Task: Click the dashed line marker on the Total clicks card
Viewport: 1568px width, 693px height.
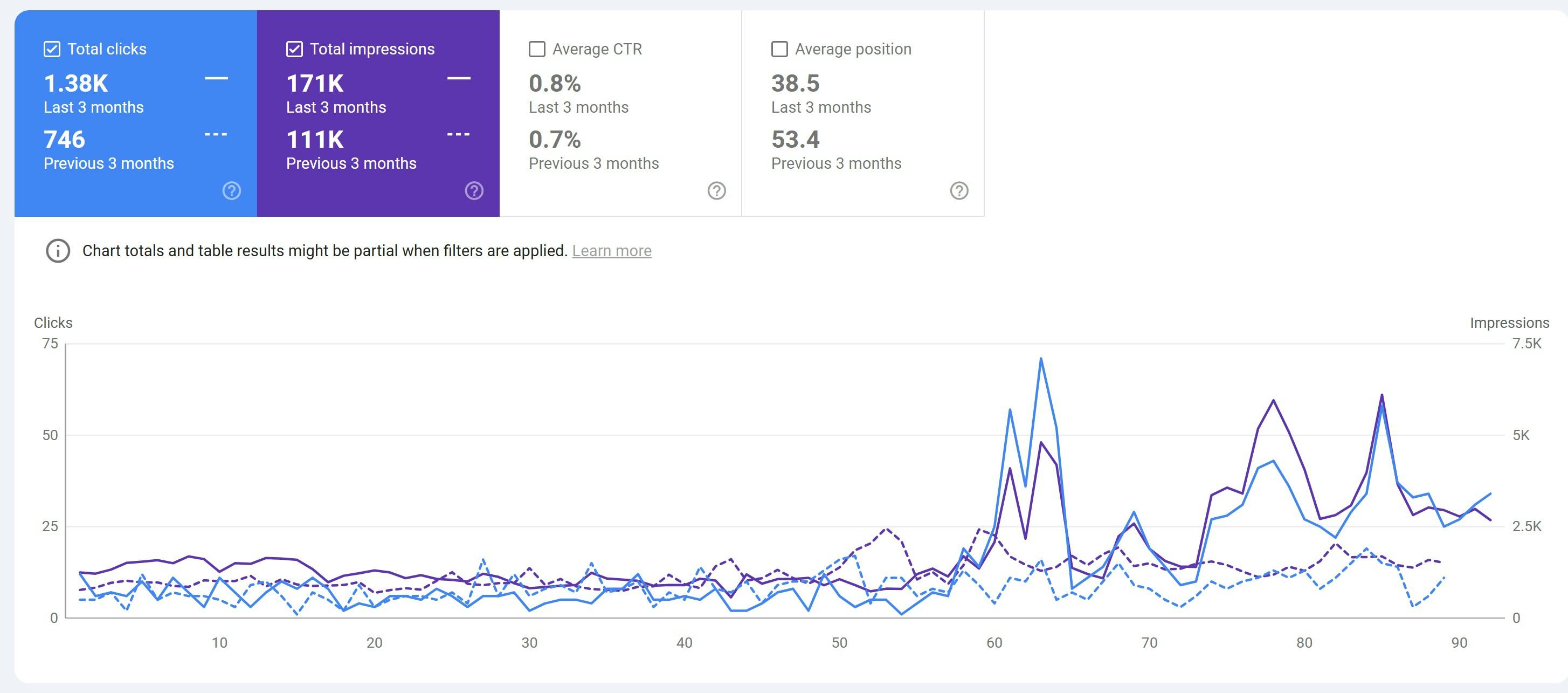Action: click(x=217, y=135)
